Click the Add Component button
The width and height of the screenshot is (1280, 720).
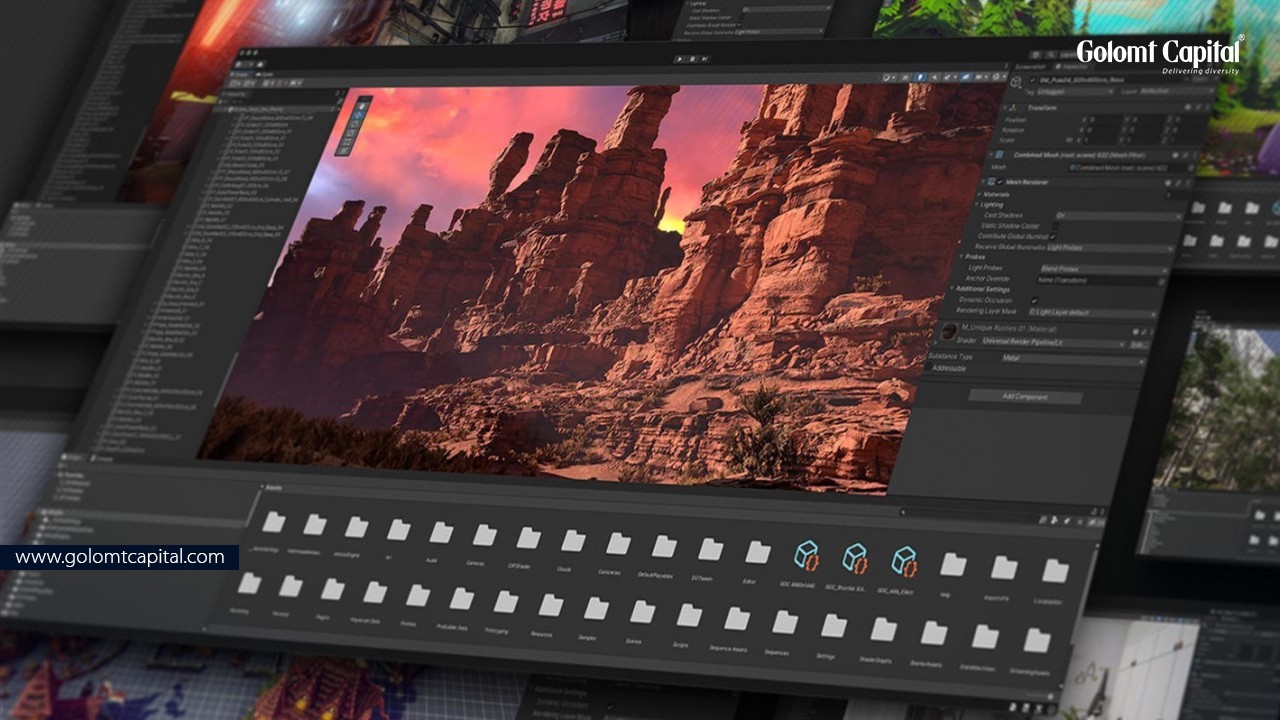coord(1025,397)
